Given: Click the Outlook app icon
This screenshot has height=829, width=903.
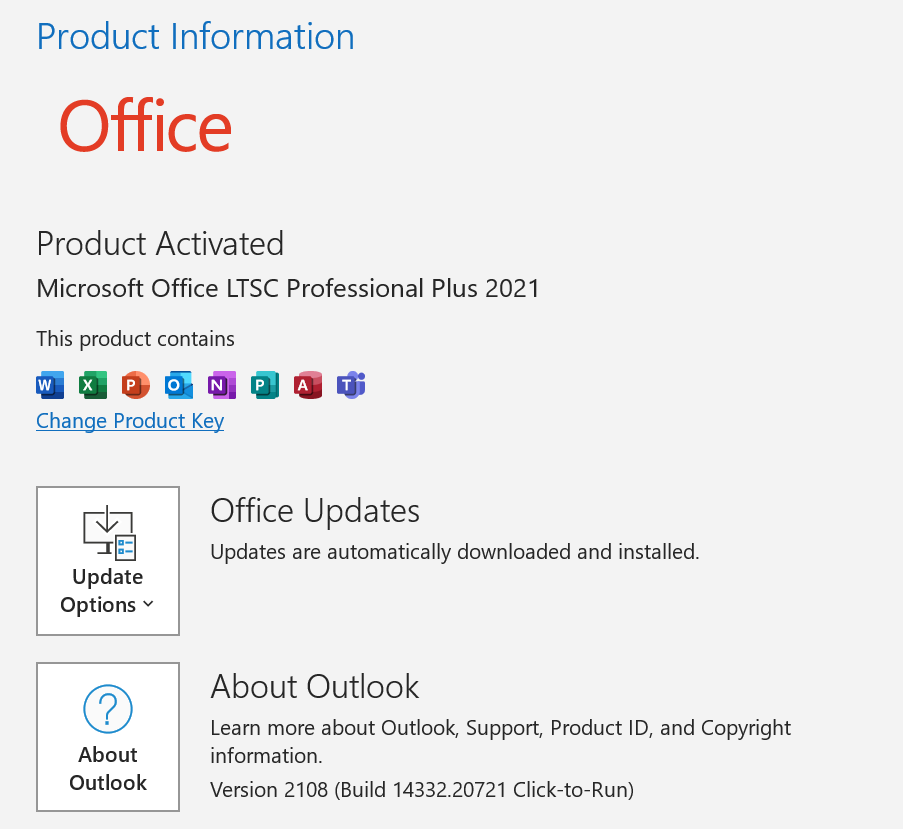Looking at the screenshot, I should pos(179,385).
